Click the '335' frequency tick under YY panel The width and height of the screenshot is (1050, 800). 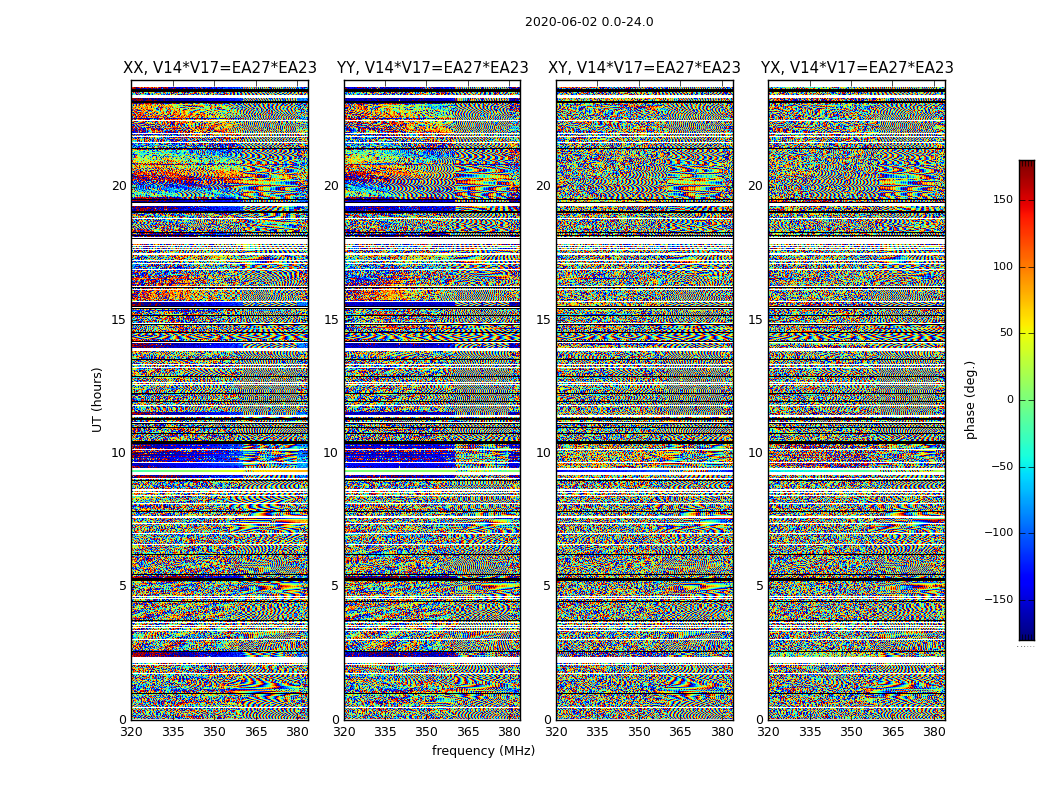[x=386, y=732]
